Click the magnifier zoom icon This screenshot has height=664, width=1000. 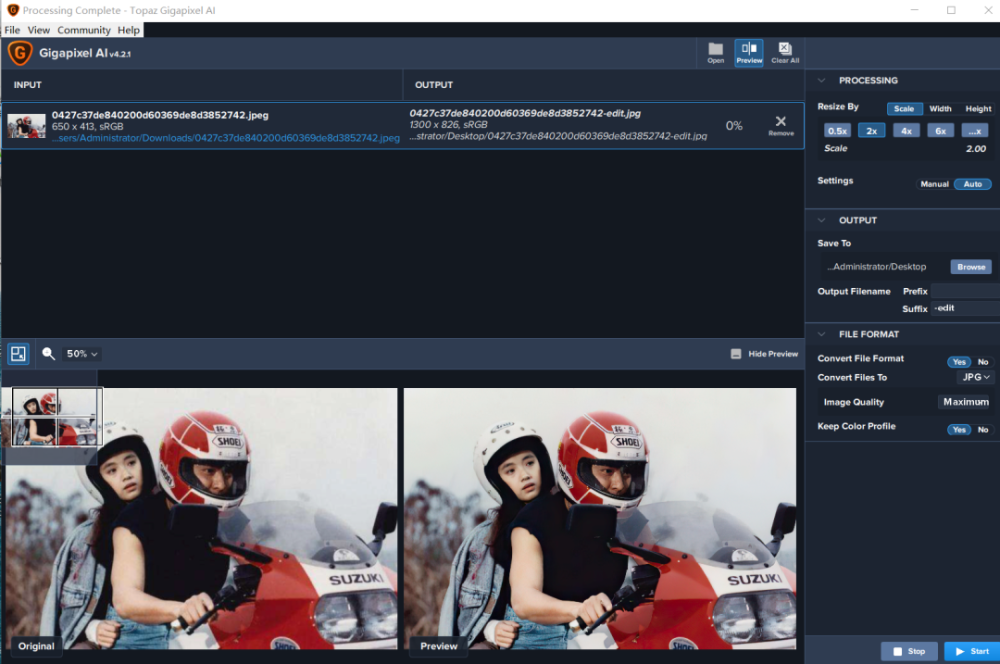pos(48,354)
